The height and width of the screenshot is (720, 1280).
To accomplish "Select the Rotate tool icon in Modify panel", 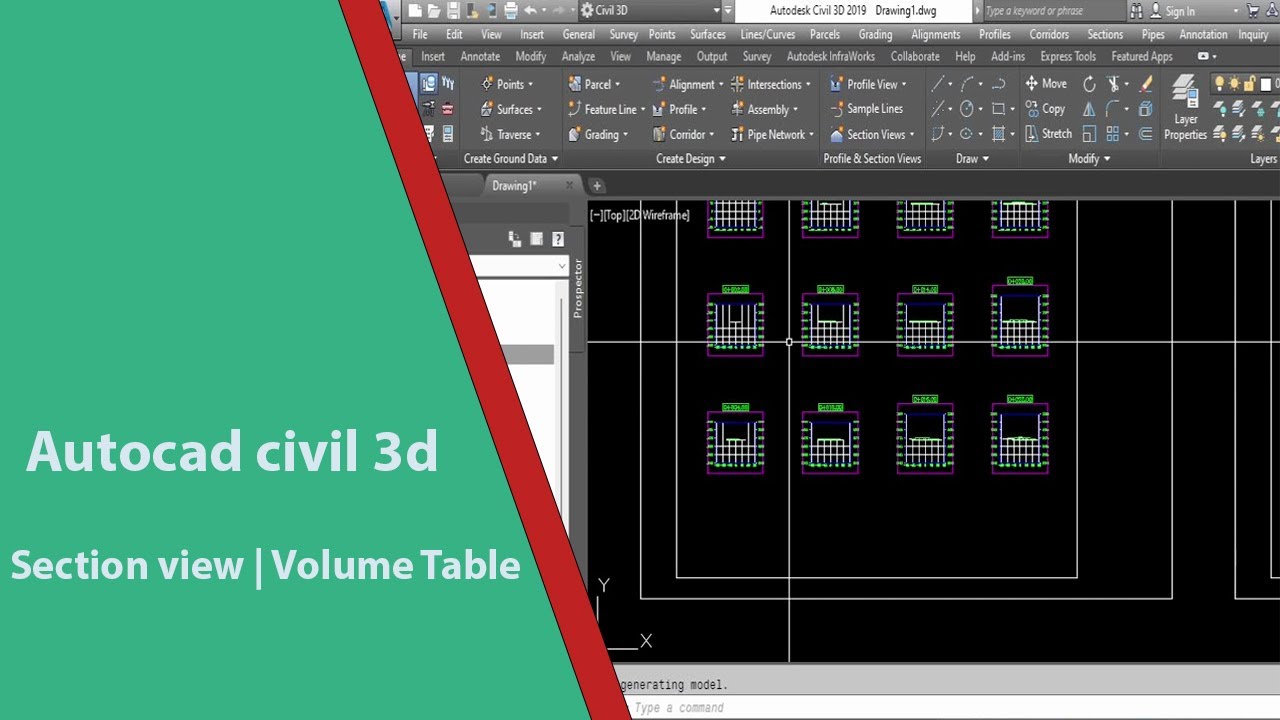I will point(1090,84).
